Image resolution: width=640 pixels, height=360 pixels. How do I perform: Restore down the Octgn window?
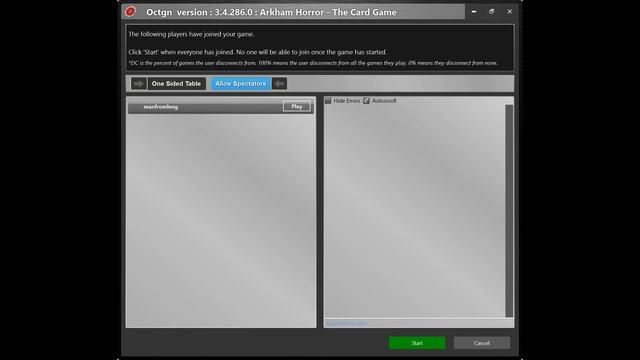(491, 11)
